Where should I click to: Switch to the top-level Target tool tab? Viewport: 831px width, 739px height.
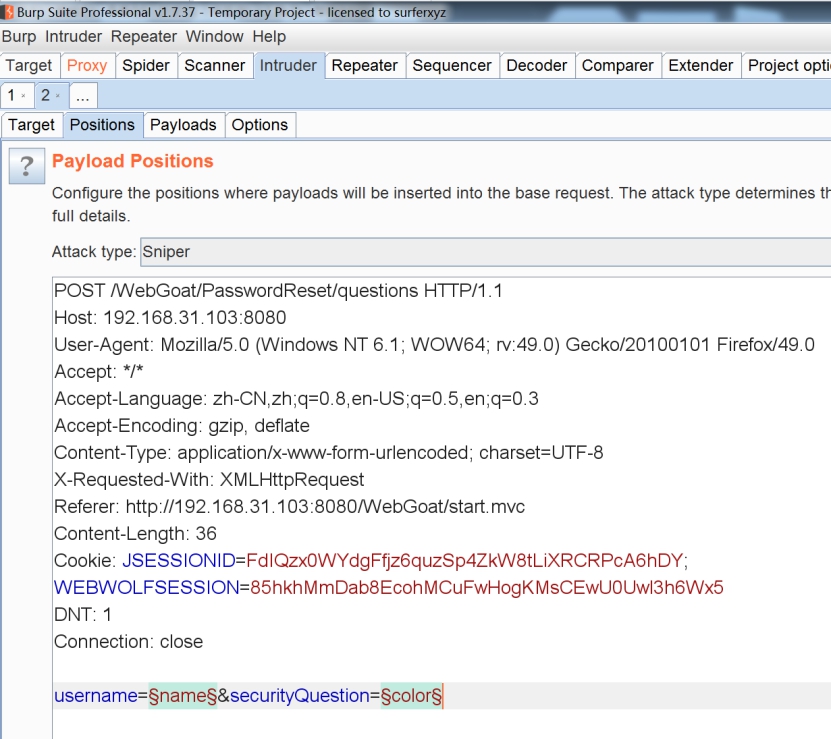point(29,66)
